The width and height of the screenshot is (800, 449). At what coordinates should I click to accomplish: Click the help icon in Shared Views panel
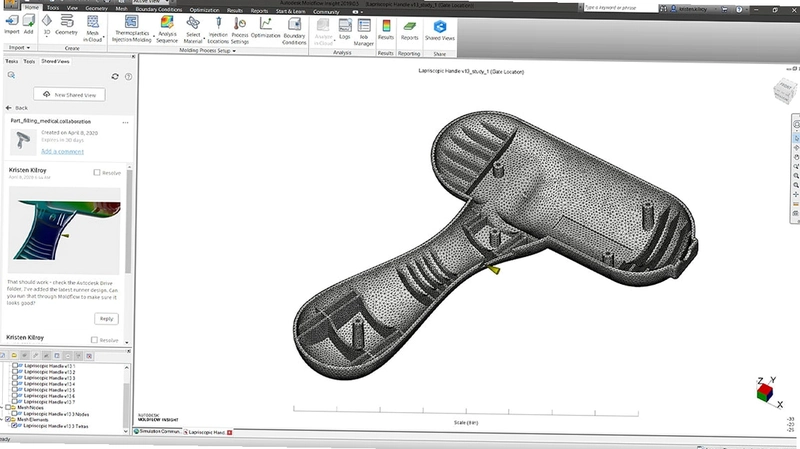(129, 77)
